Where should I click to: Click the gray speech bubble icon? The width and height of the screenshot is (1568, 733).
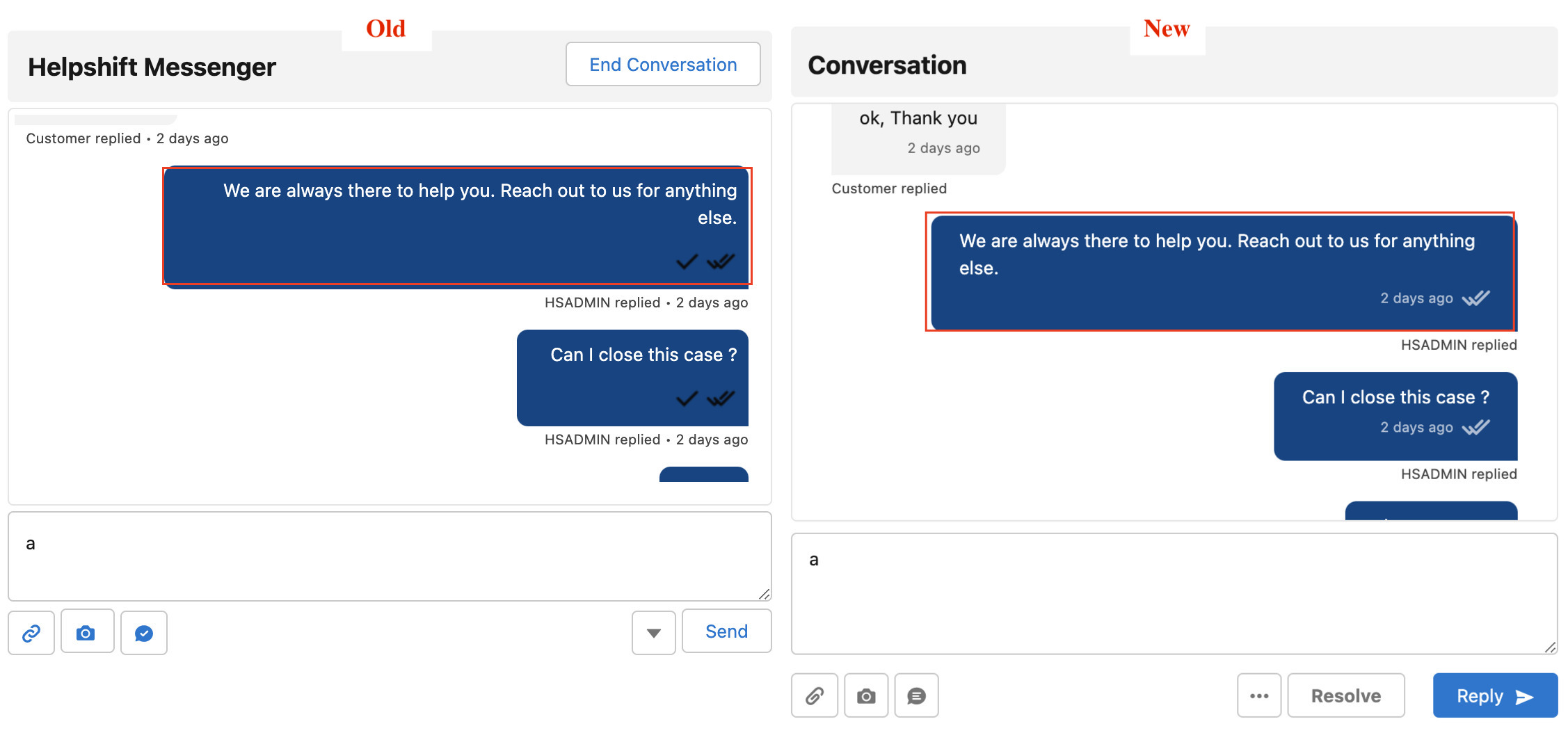(x=916, y=695)
